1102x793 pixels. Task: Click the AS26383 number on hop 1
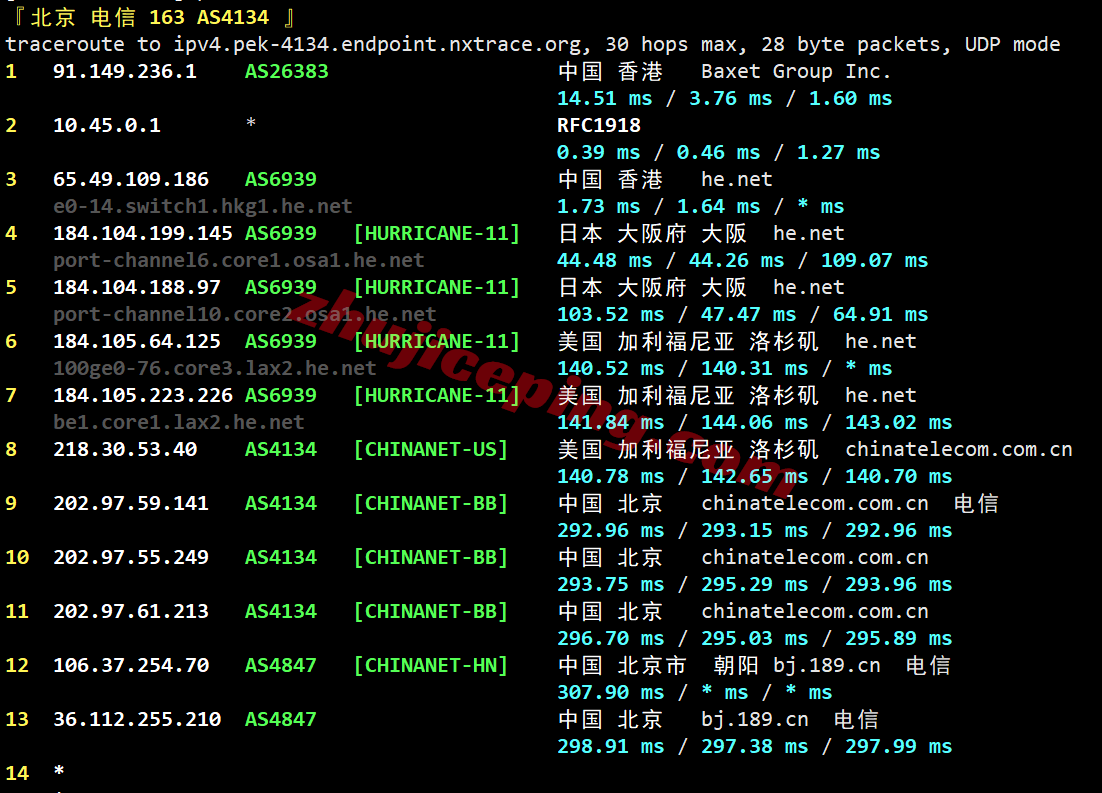286,71
